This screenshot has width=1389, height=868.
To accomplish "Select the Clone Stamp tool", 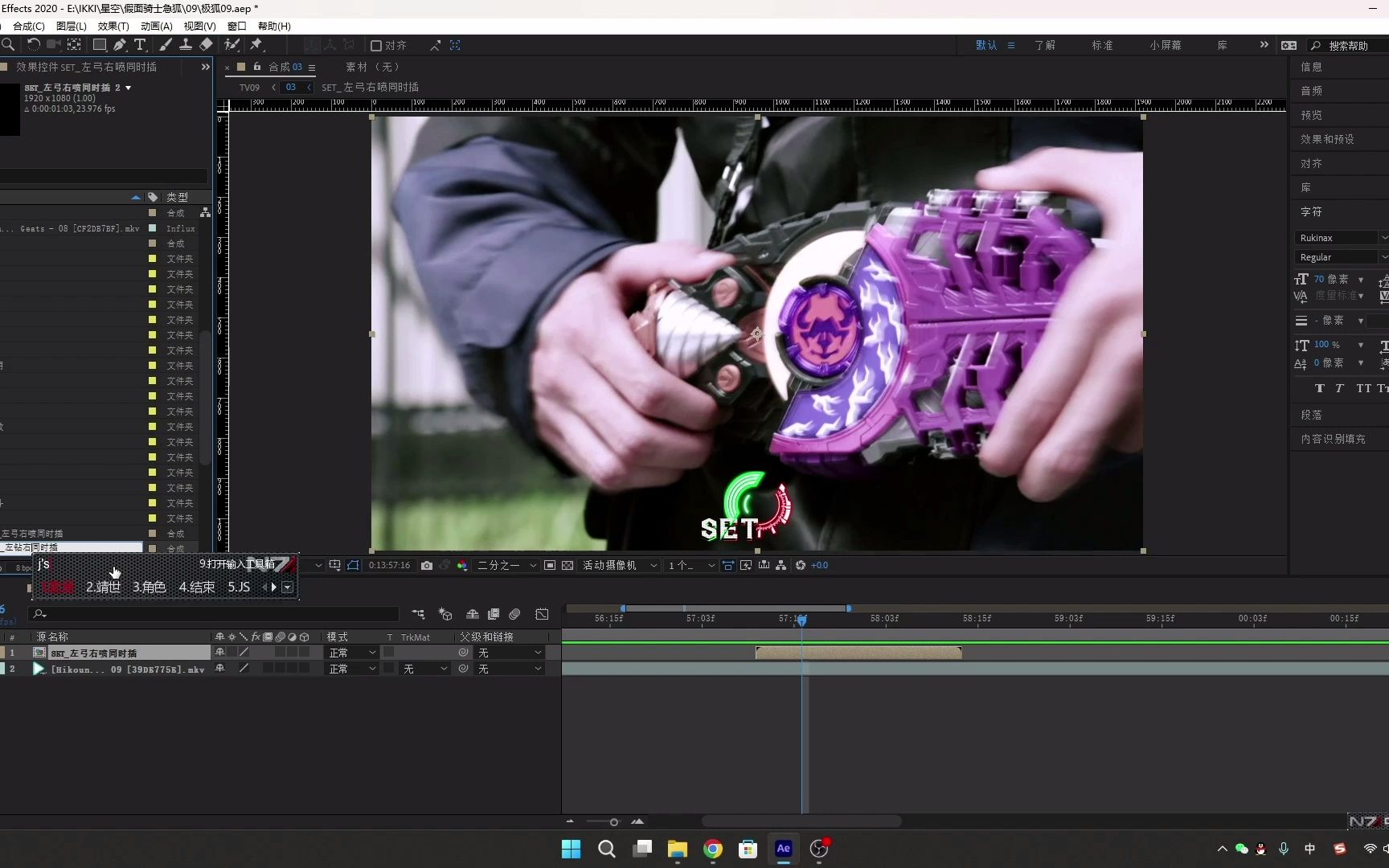I will [x=185, y=45].
